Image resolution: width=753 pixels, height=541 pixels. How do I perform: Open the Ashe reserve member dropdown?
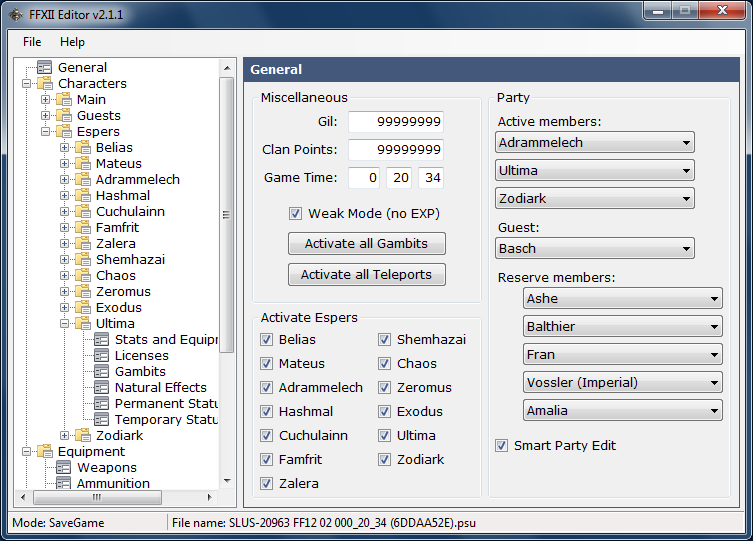tap(623, 299)
